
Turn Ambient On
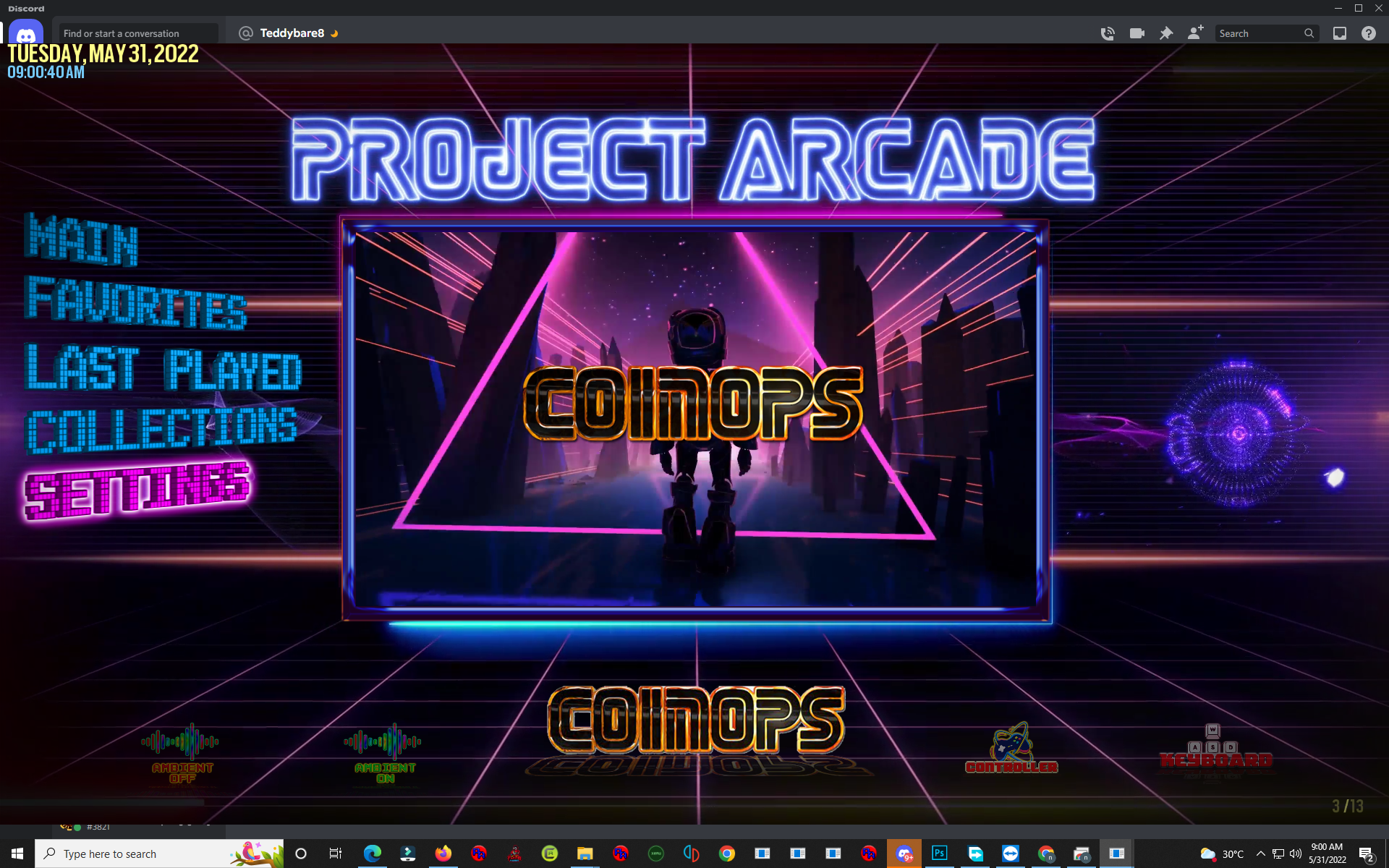(x=384, y=753)
